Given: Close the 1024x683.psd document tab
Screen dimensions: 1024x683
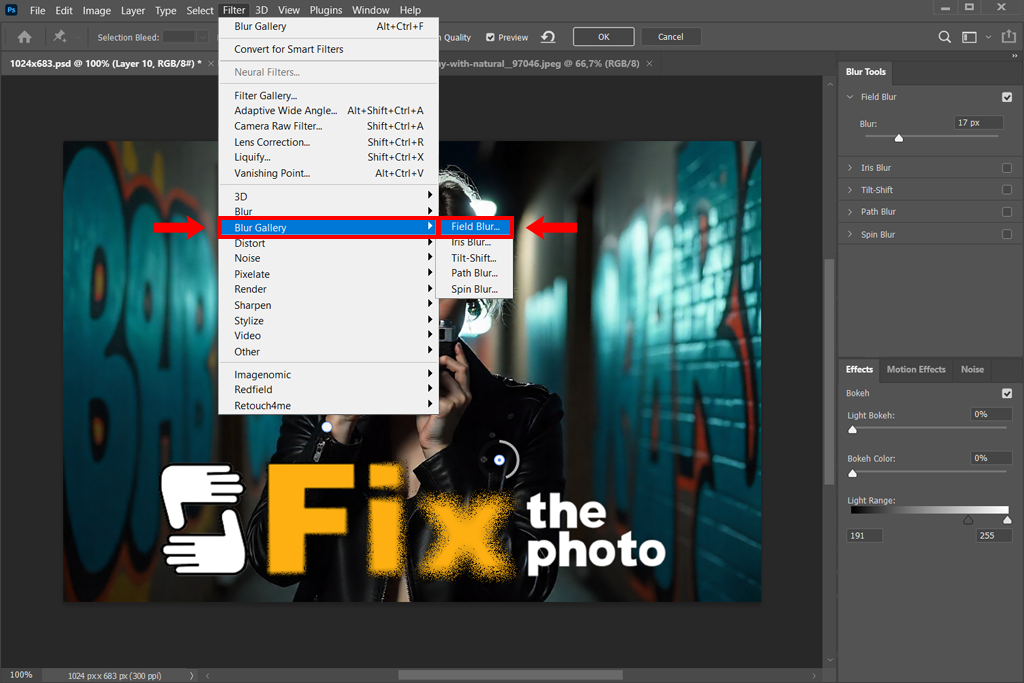Looking at the screenshot, I should pyautogui.click(x=211, y=63).
